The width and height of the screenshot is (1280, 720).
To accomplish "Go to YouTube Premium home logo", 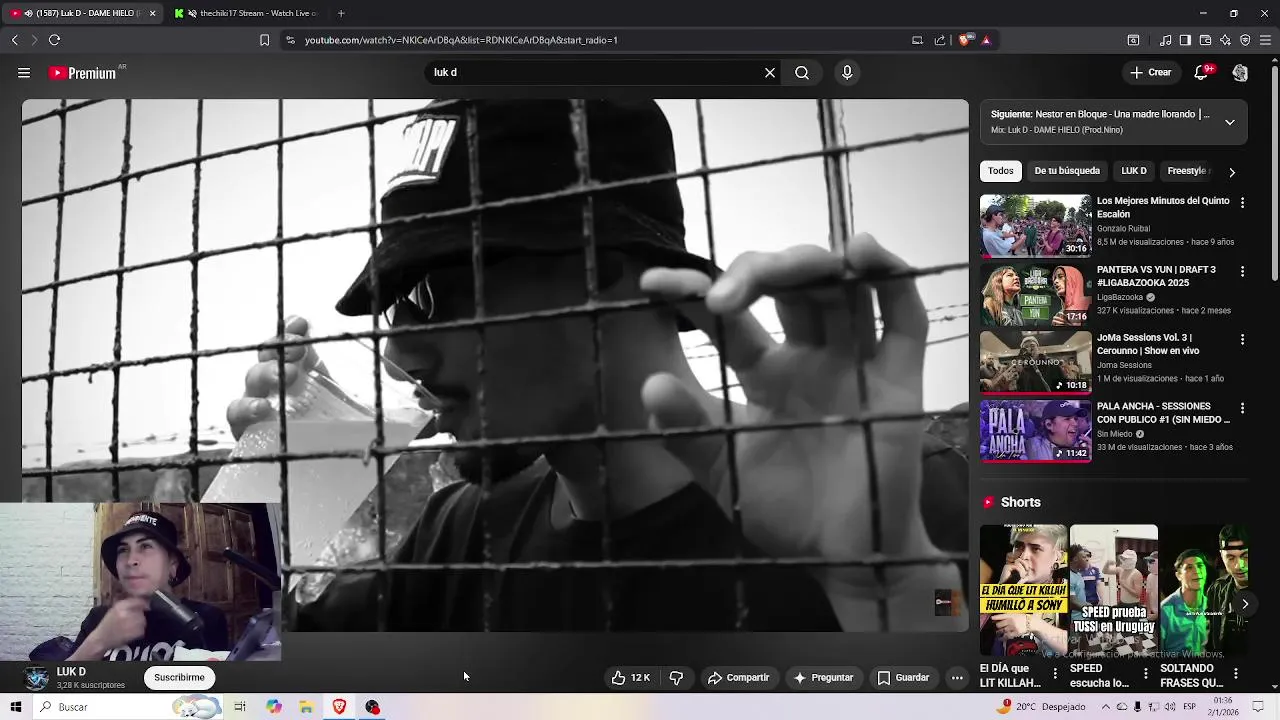I will click(83, 73).
